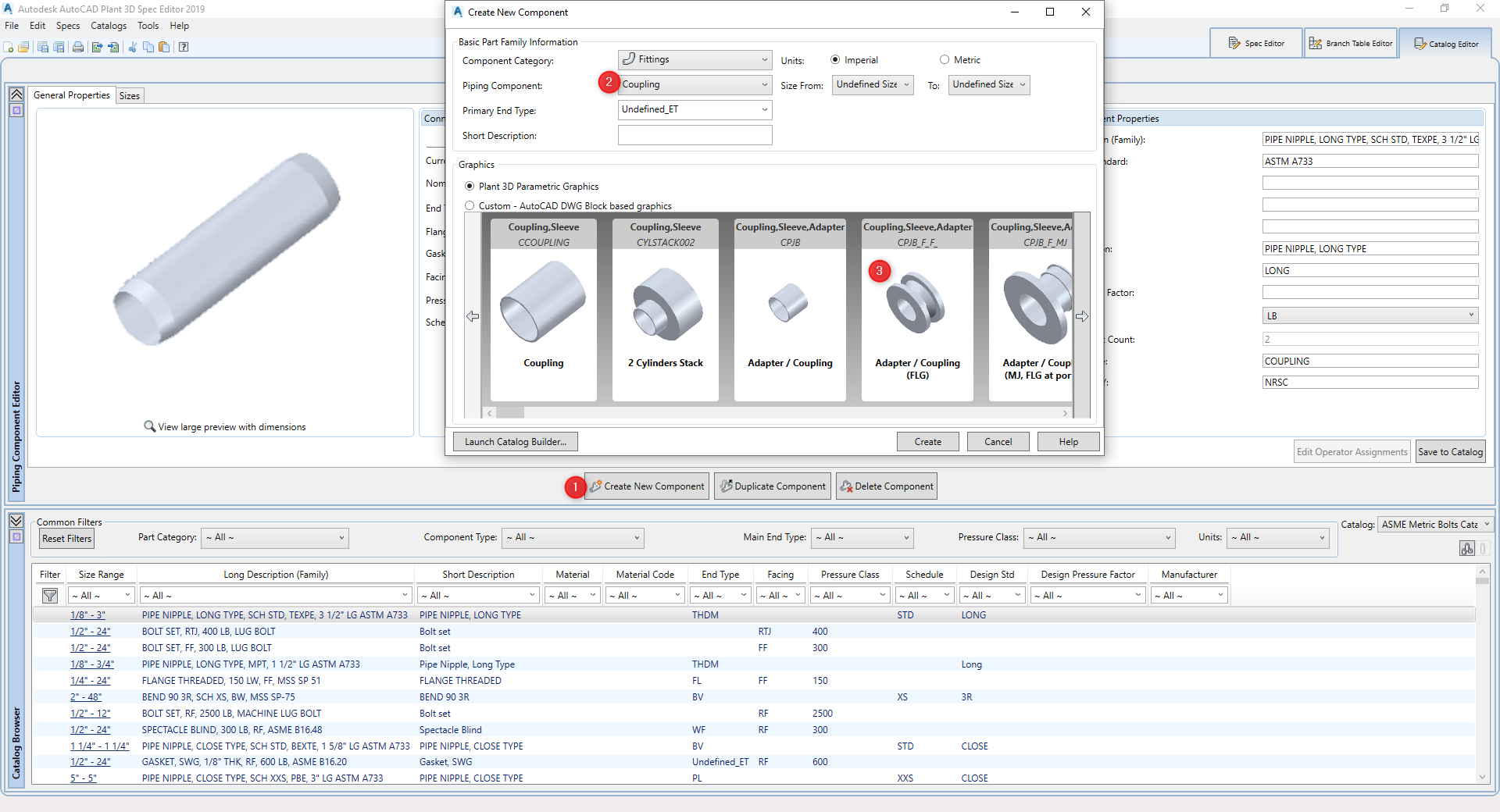Viewport: 1500px width, 812px height.
Task: Collapse the Piping Component Editor panel
Action: point(16,94)
